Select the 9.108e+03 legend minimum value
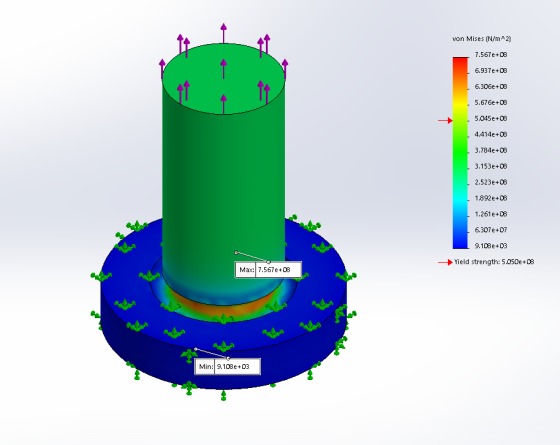 (491, 246)
